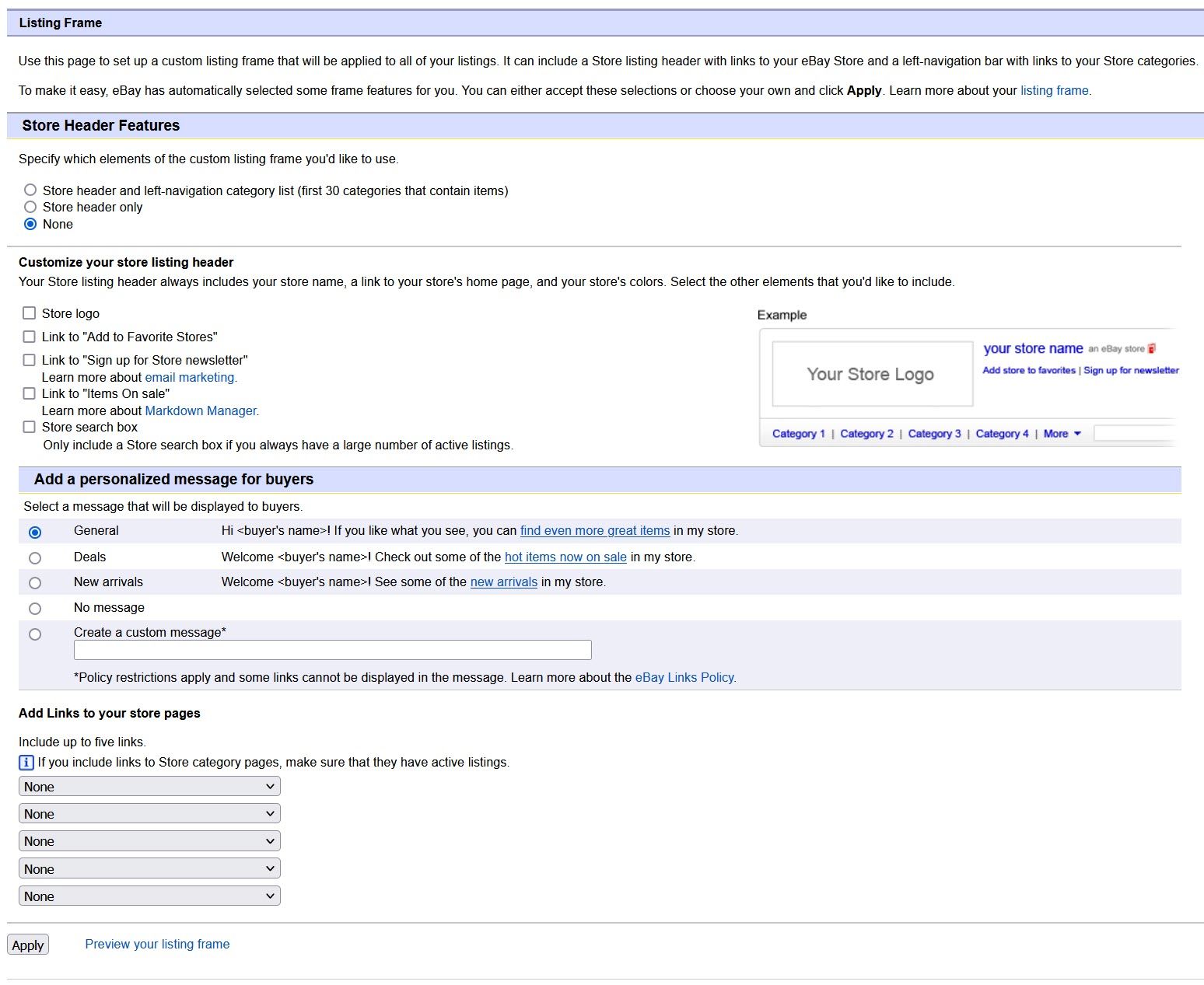Follow the Markdown Manager link
The width and height of the screenshot is (1204, 985).
pos(201,410)
